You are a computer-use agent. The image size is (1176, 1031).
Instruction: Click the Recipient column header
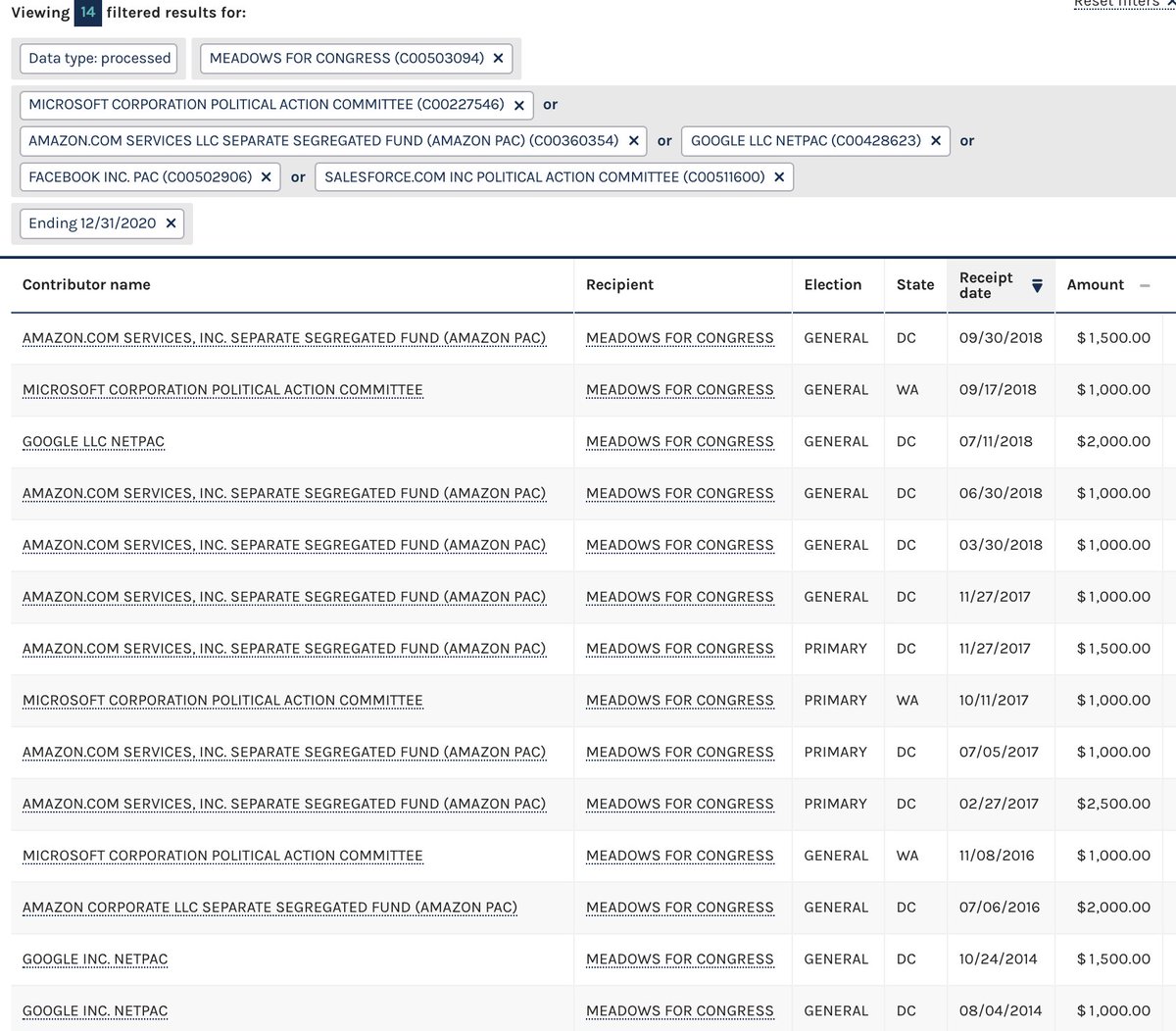pos(619,285)
